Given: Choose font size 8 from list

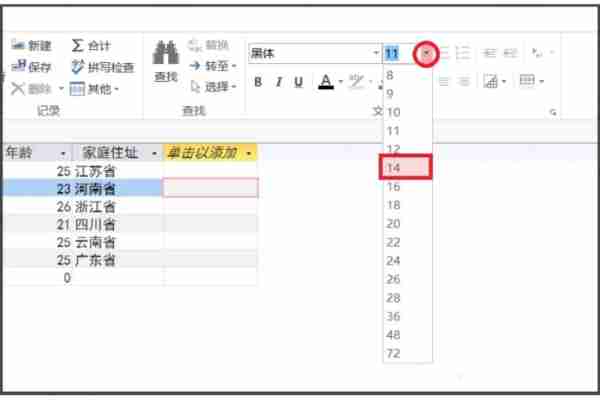Looking at the screenshot, I should coord(408,75).
